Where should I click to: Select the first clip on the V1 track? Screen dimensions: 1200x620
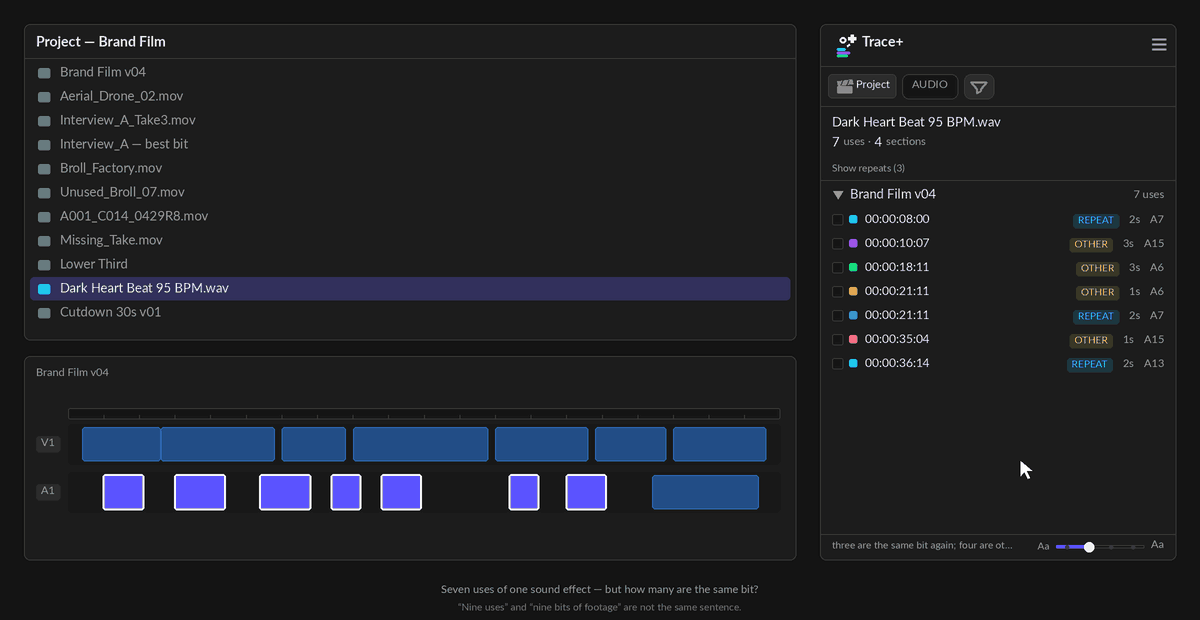coord(121,444)
